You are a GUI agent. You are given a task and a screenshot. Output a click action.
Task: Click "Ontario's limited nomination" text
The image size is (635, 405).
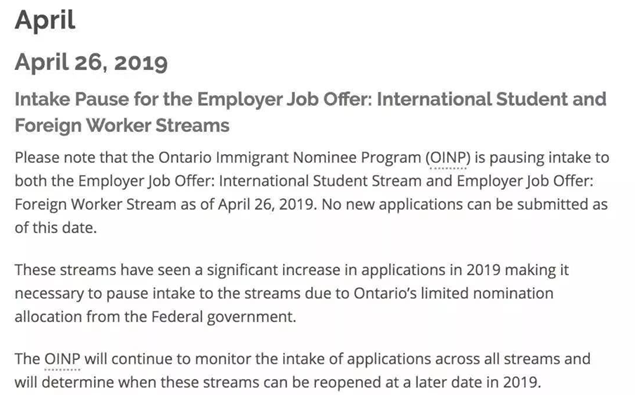pos(454,293)
